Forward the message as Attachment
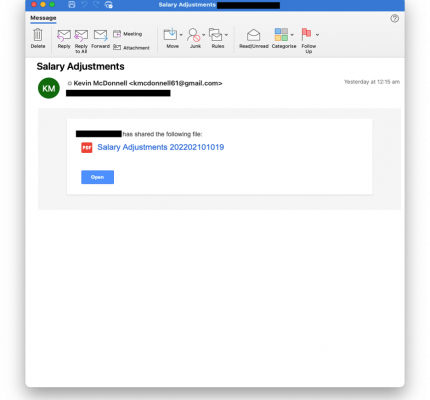This screenshot has height=400, width=430. coord(131,48)
